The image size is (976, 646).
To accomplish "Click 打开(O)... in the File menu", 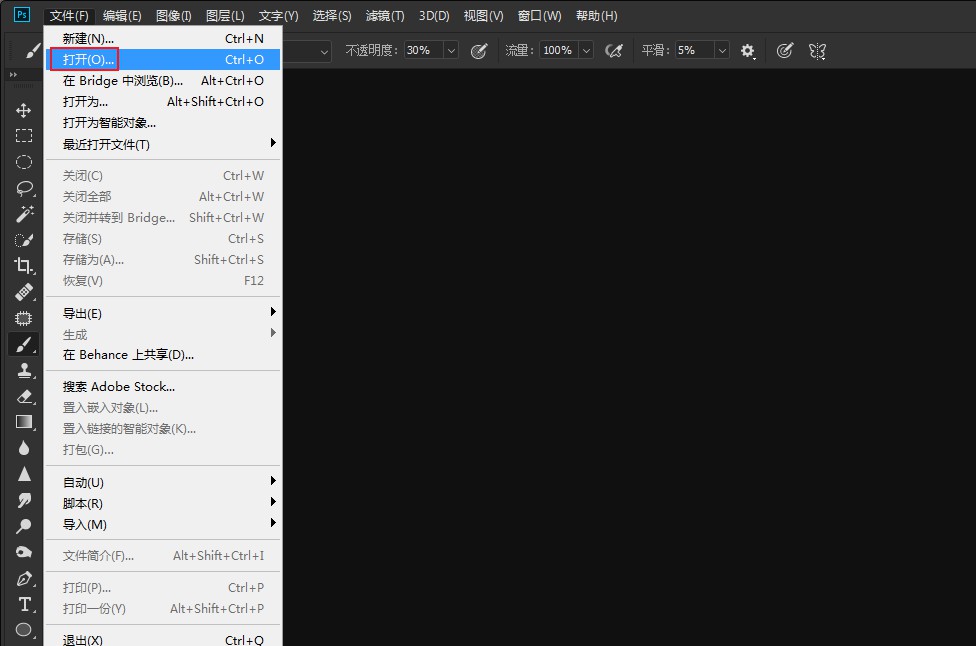I will (x=88, y=60).
